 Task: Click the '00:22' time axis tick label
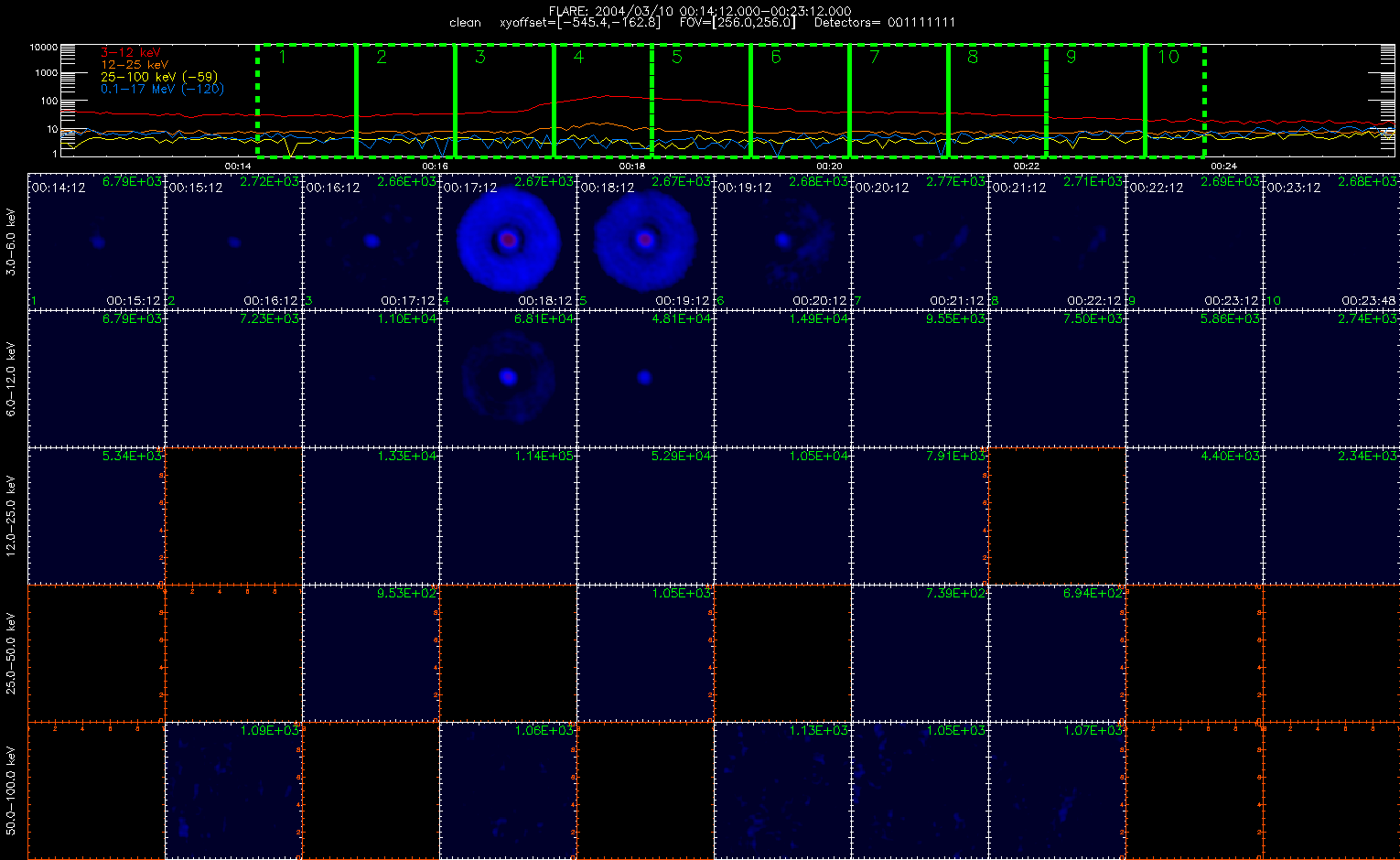click(1027, 167)
